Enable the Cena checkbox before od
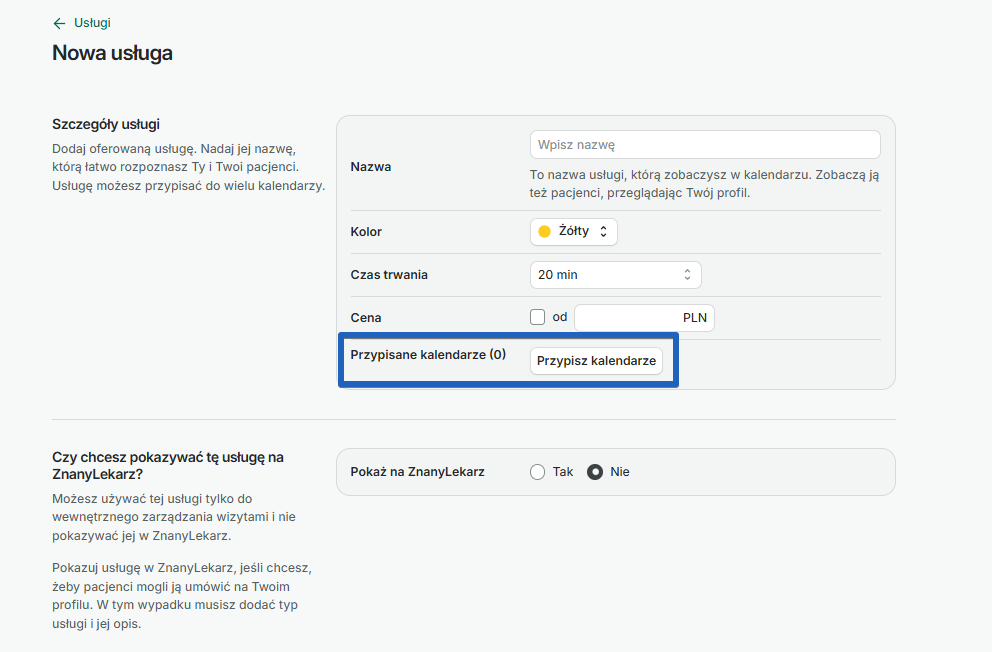The height and width of the screenshot is (652, 992). pyautogui.click(x=537, y=316)
